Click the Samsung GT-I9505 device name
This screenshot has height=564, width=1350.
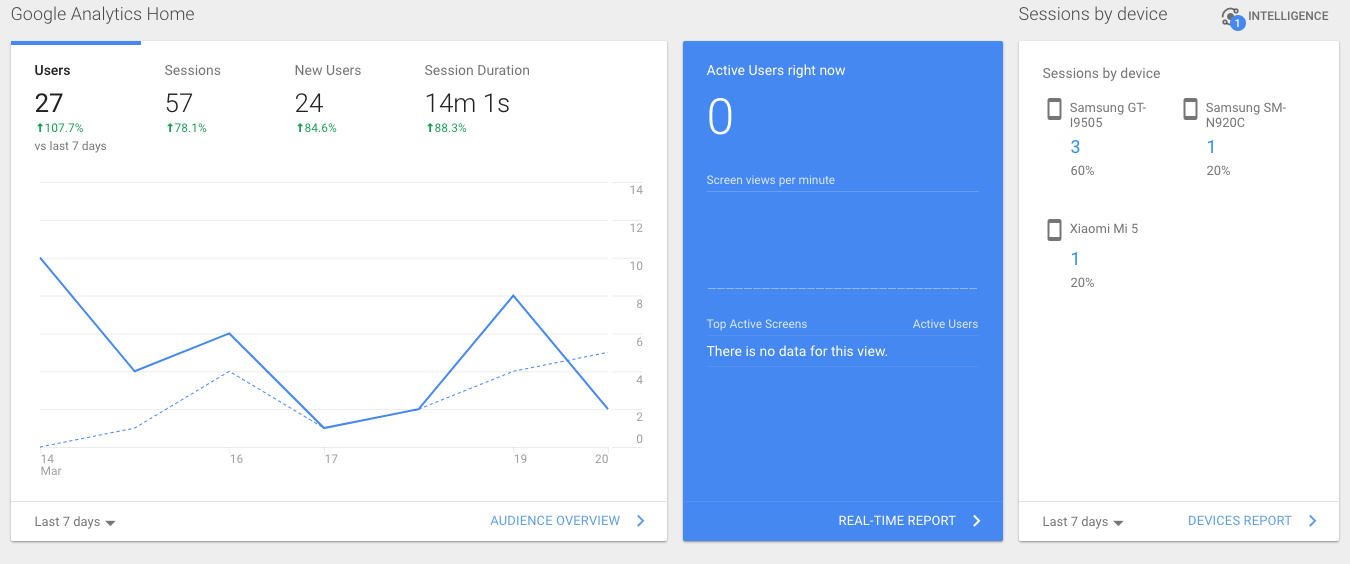tap(1108, 116)
